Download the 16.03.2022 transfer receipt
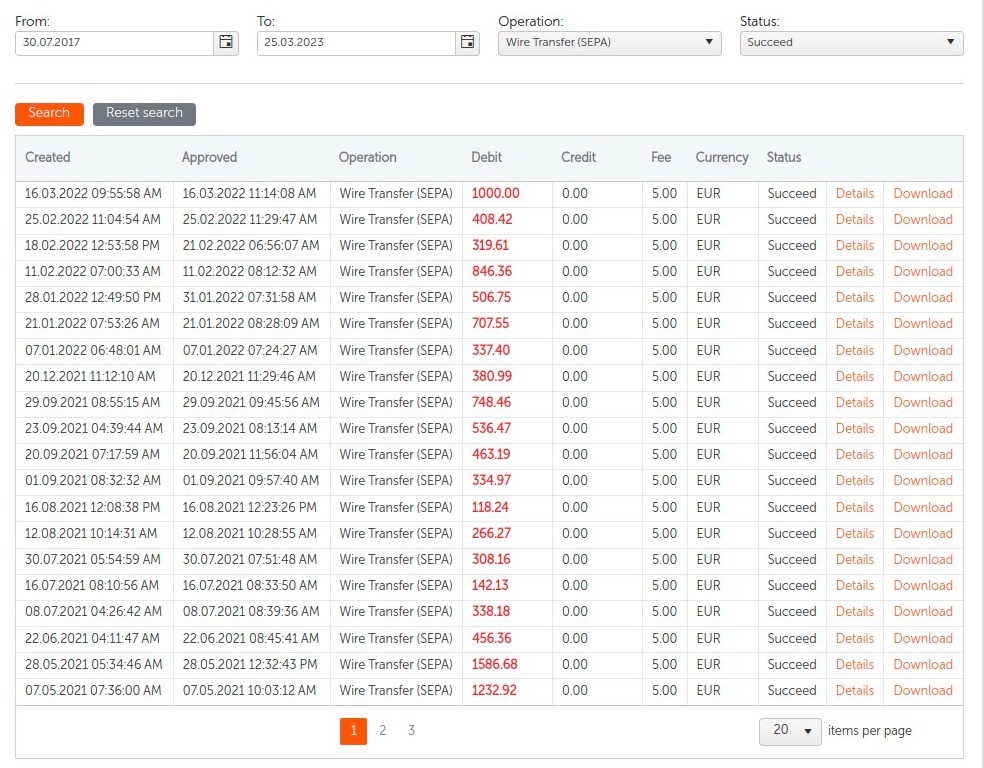 pyautogui.click(x=922, y=194)
